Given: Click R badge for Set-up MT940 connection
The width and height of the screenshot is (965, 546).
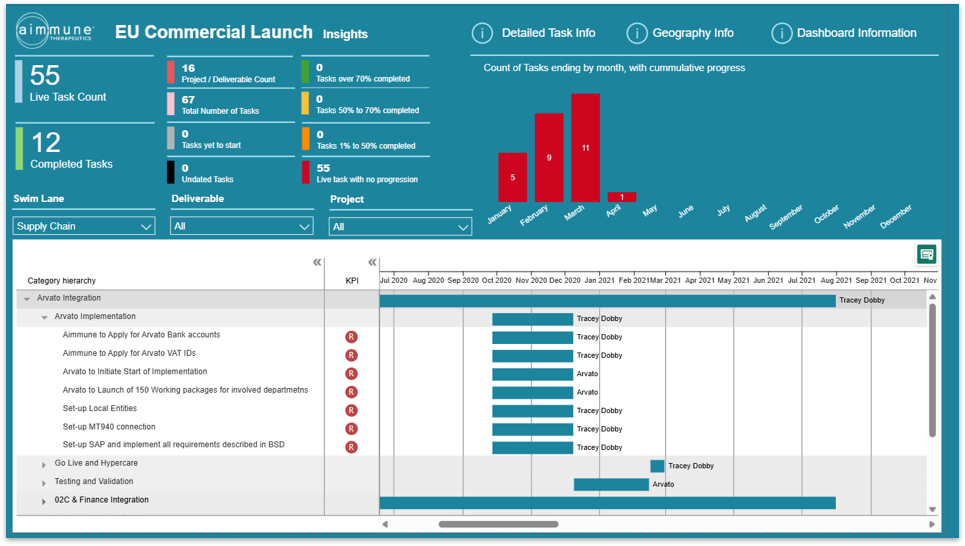Looking at the screenshot, I should [x=351, y=429].
